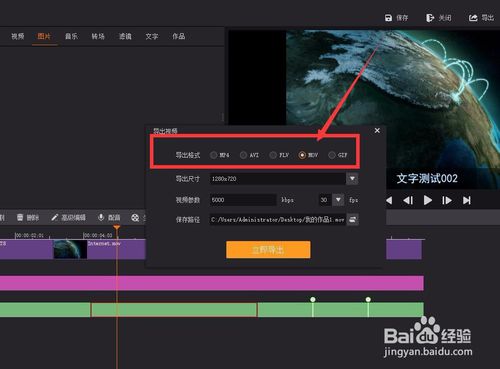Click the bitrate input field

point(243,200)
